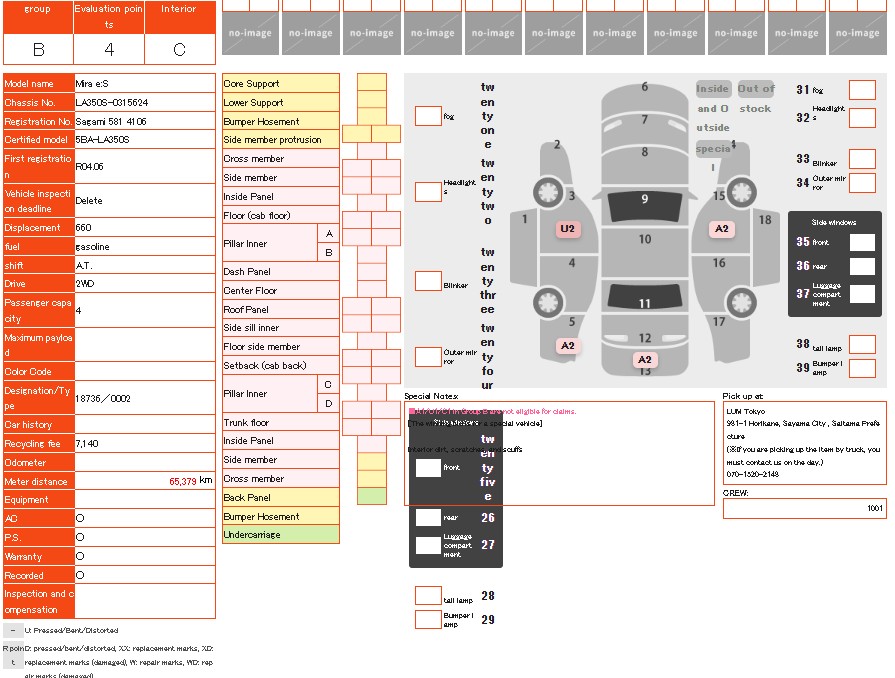Click inside the Special Notes box
This screenshot has height=678, width=895.
(x=559, y=454)
